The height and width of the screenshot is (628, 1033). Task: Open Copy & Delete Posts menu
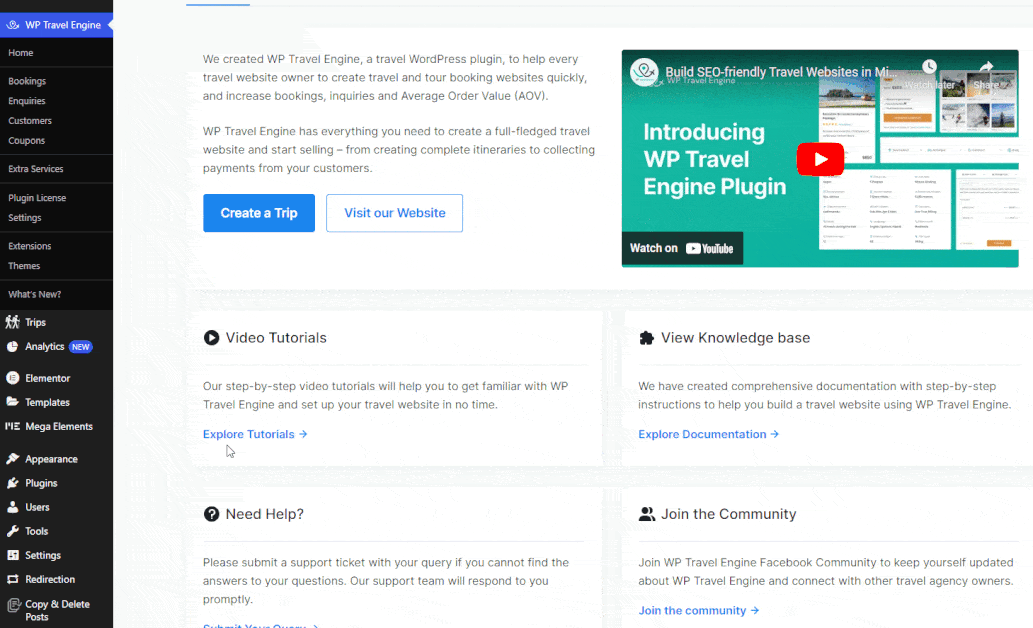point(56,610)
